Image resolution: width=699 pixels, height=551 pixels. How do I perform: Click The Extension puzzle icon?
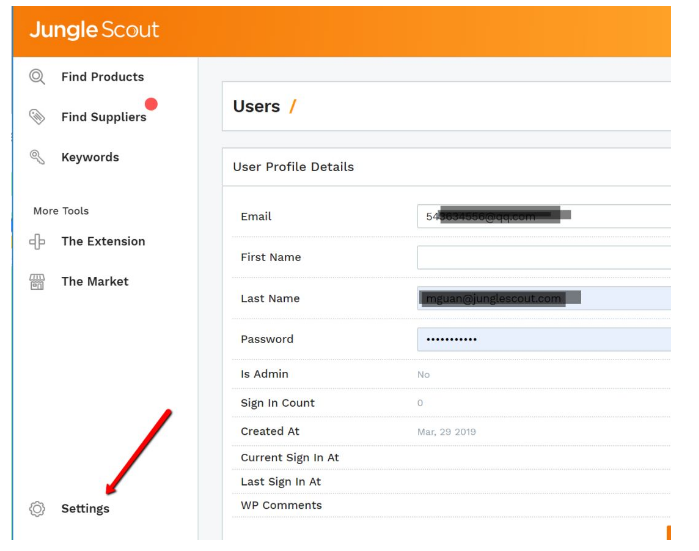(37, 242)
